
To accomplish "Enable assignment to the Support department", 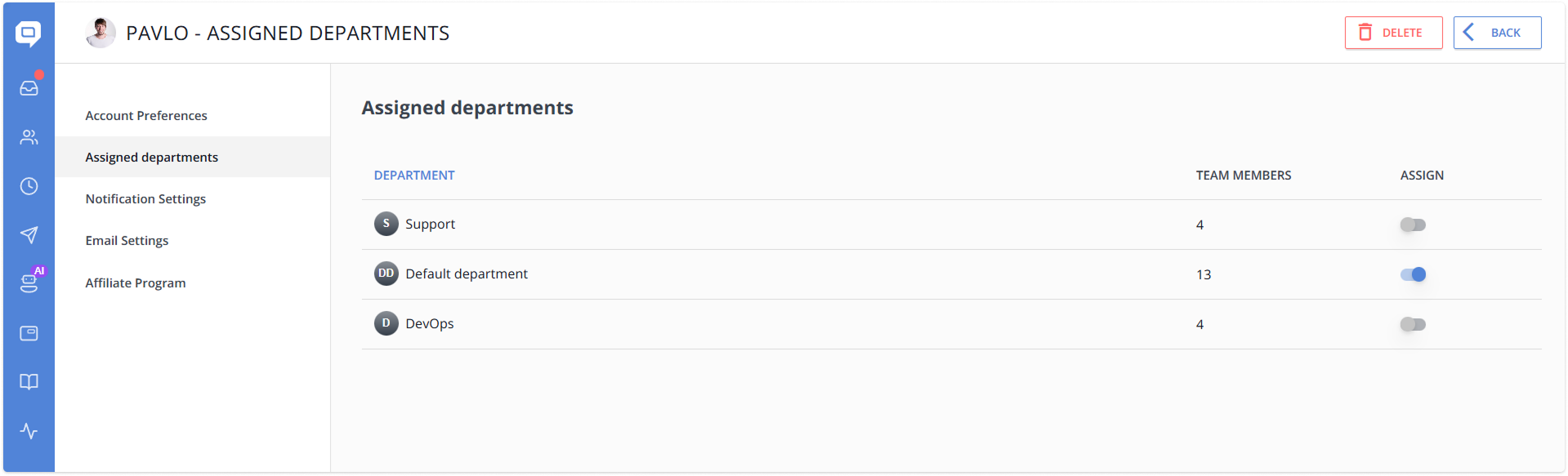I will click(x=1413, y=225).
